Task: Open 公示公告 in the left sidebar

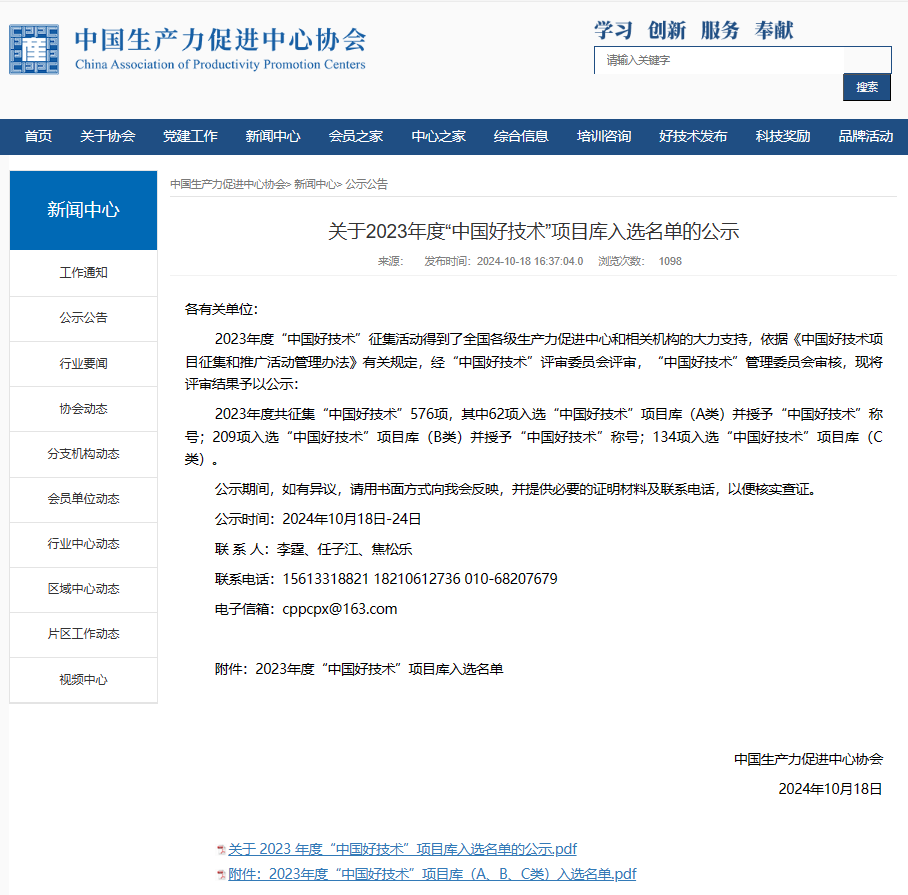Action: click(83, 318)
